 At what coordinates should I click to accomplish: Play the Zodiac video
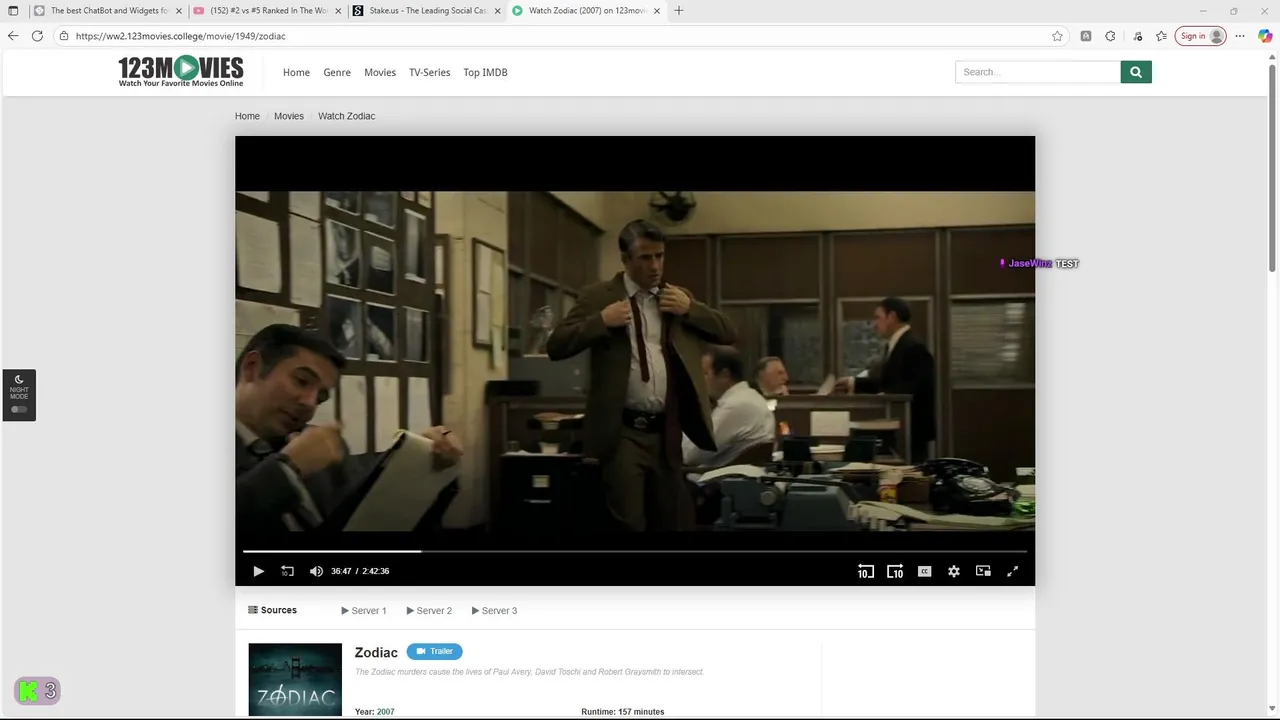click(x=258, y=571)
